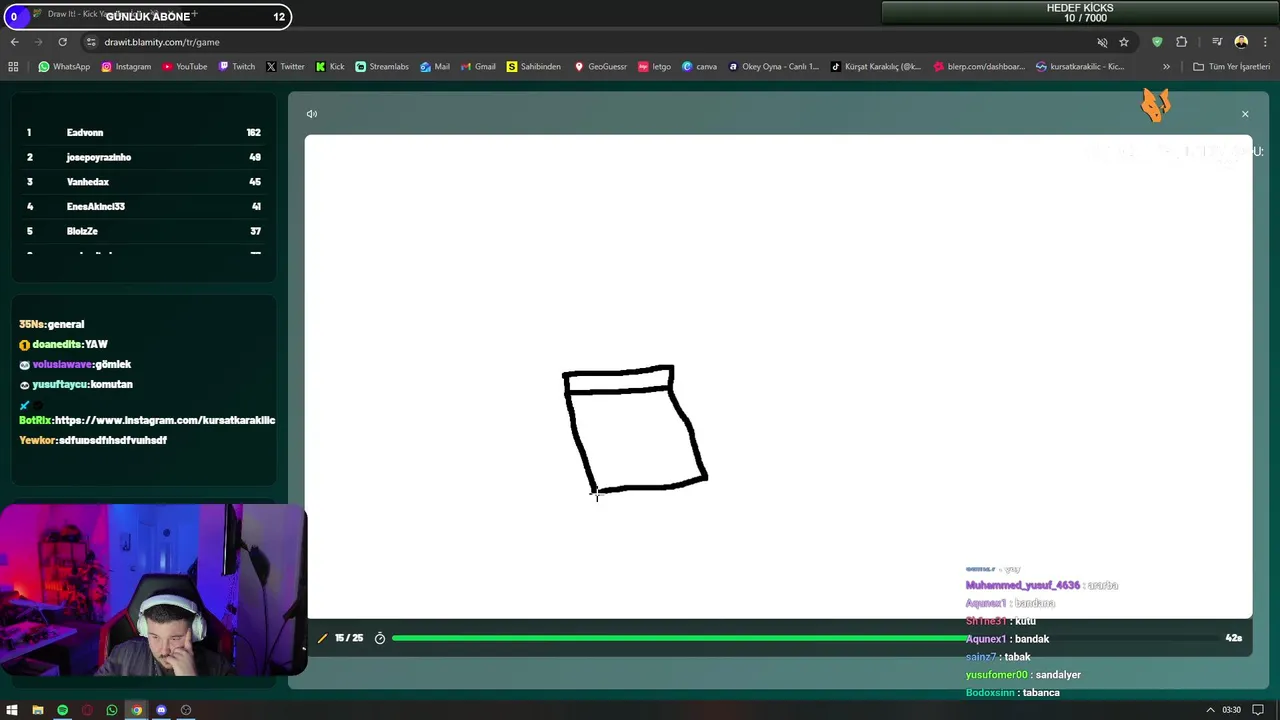
Task: Click the orange fox mascot icon
Action: pos(1155,104)
